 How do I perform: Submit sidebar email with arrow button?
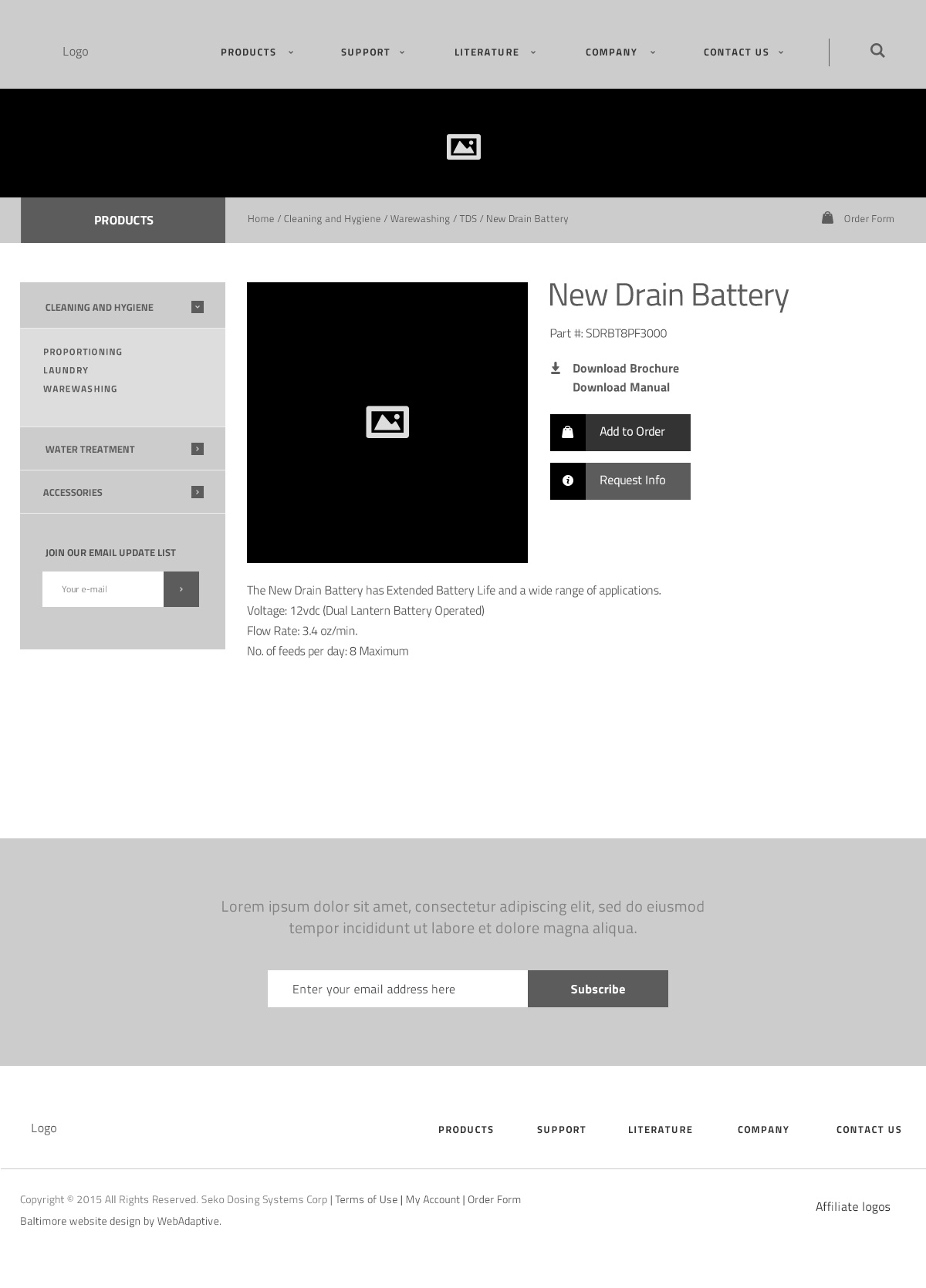(x=181, y=589)
